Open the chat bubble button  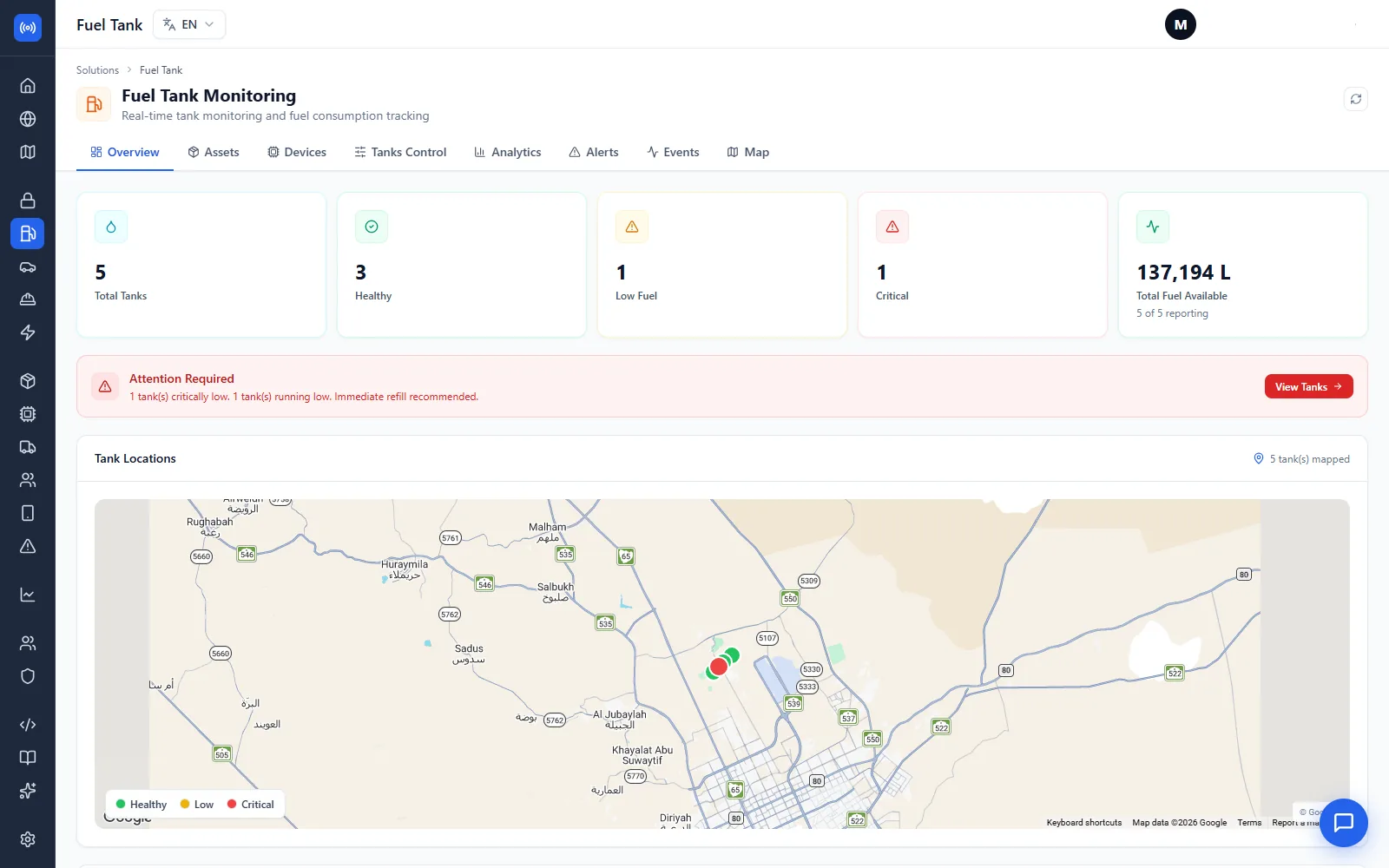click(x=1344, y=823)
